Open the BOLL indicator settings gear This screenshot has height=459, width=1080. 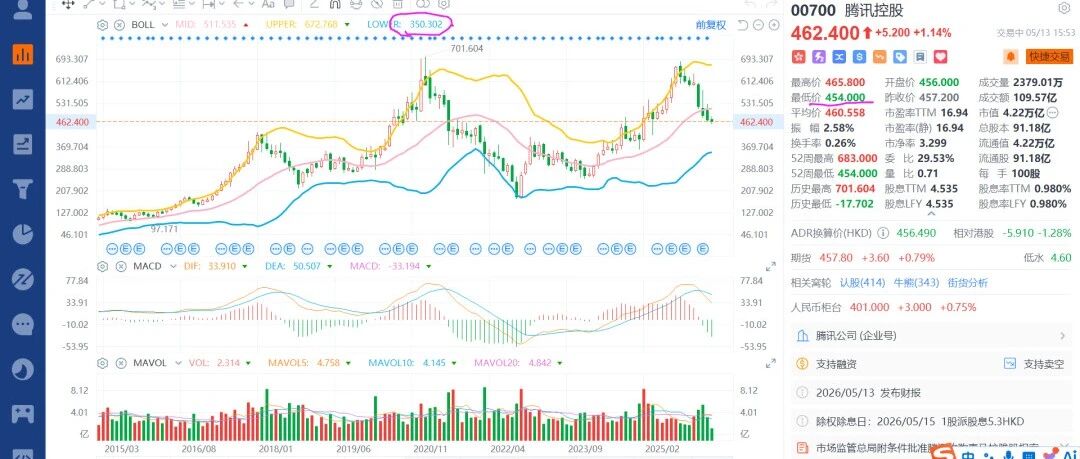click(103, 25)
